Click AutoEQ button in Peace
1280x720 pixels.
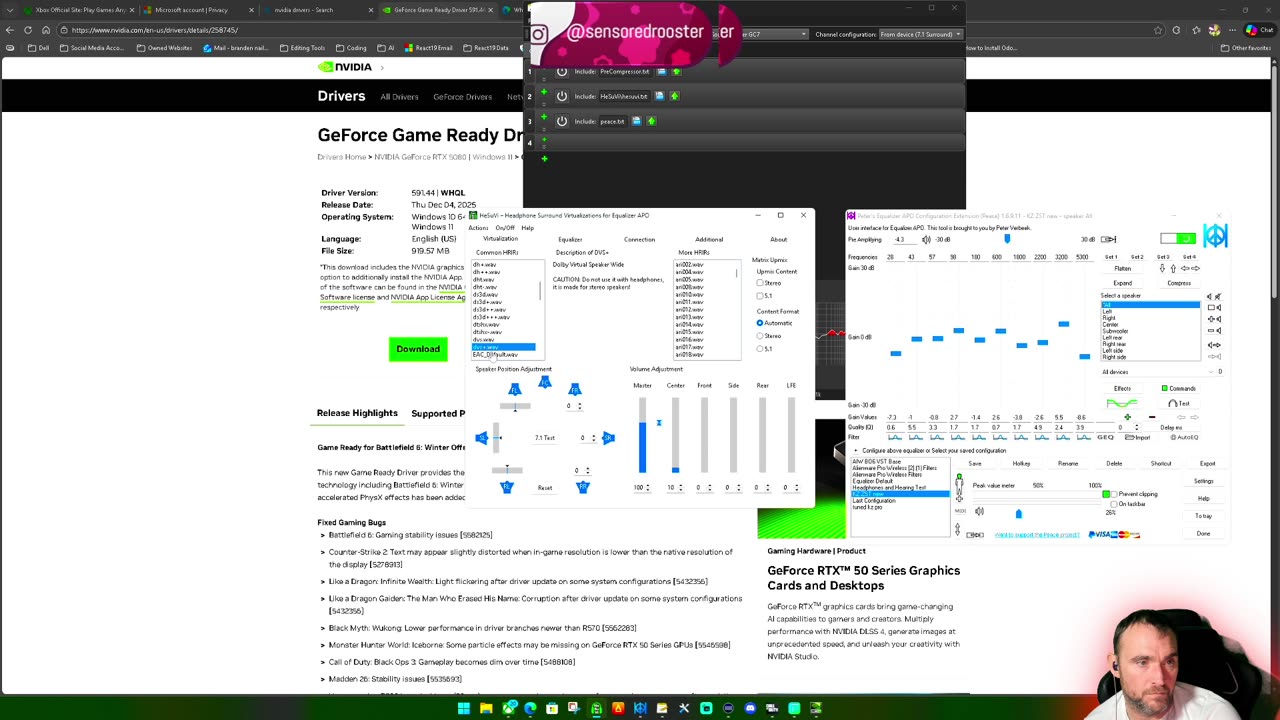coord(1184,437)
